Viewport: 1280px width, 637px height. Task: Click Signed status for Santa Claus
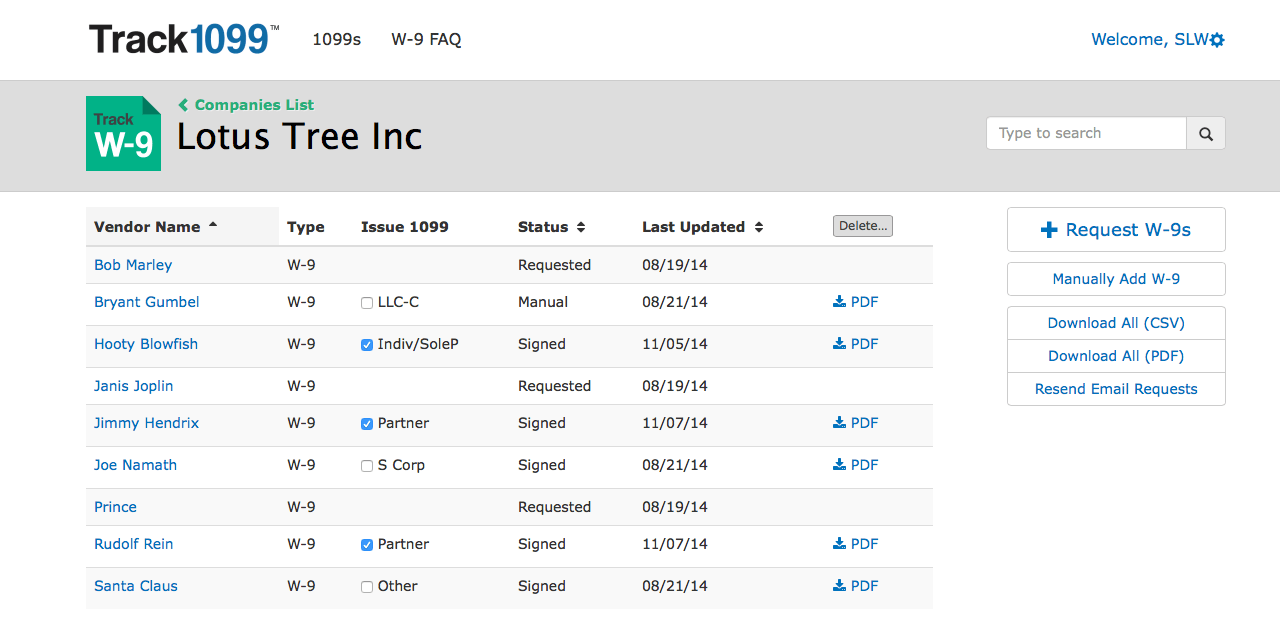[x=542, y=586]
